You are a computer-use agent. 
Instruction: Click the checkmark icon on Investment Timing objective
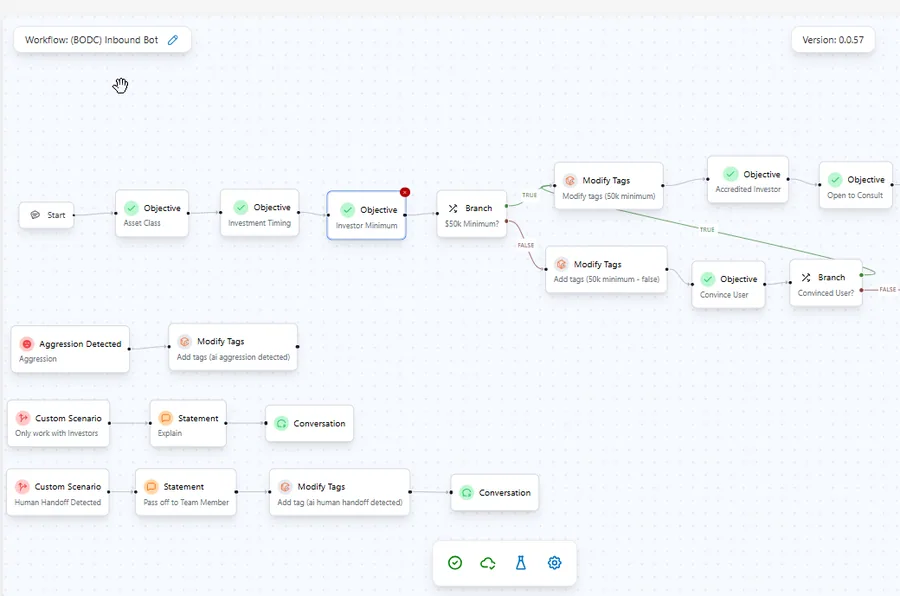(240, 207)
